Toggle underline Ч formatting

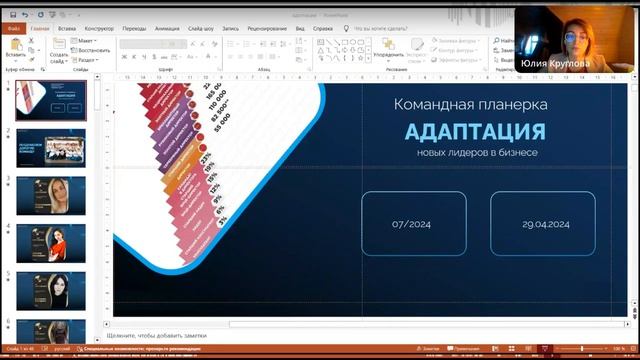tap(144, 57)
